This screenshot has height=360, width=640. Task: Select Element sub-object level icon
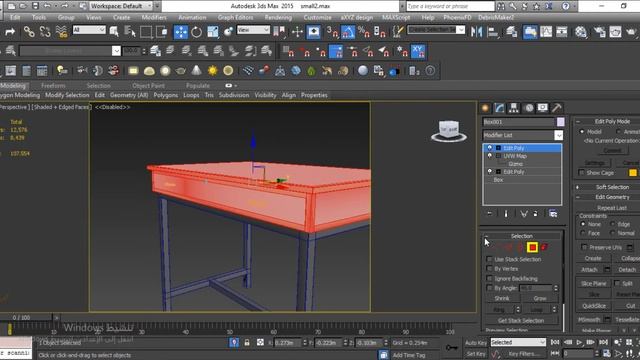[544, 247]
